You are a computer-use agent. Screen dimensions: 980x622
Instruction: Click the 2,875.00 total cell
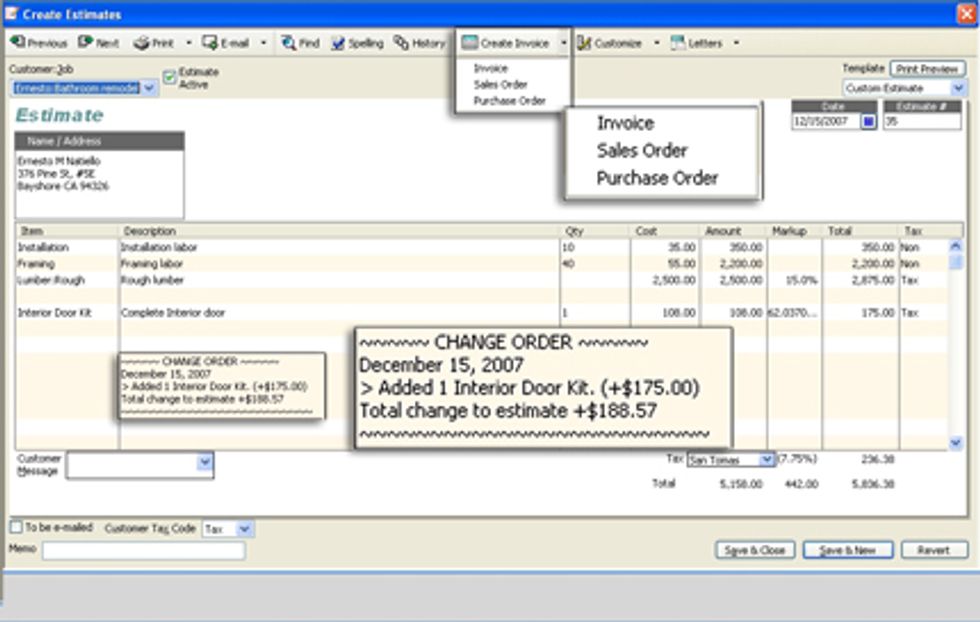[861, 280]
